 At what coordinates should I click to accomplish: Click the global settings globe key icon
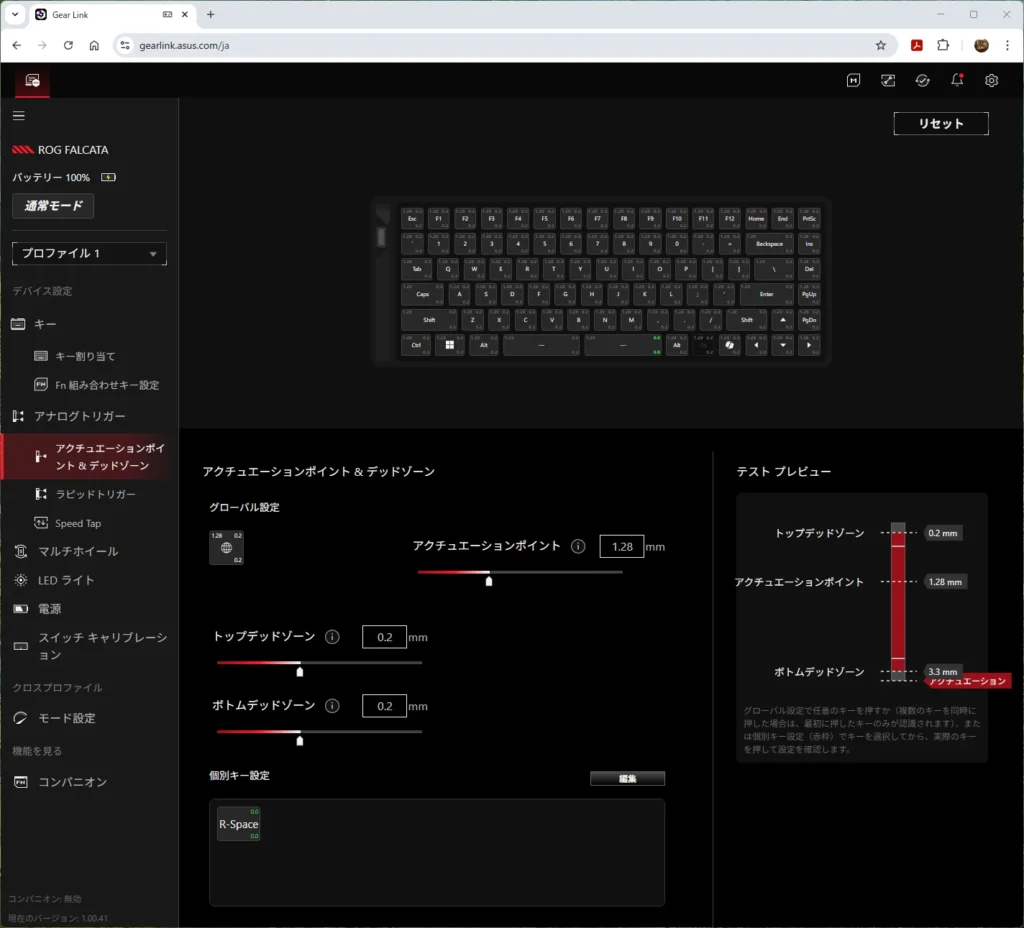click(226, 548)
